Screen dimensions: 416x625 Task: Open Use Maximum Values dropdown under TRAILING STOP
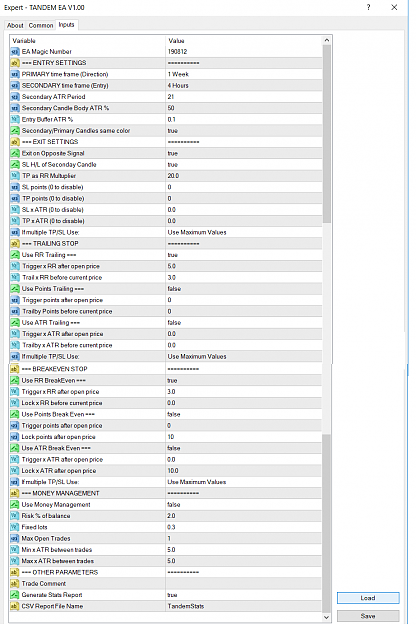coord(243,357)
